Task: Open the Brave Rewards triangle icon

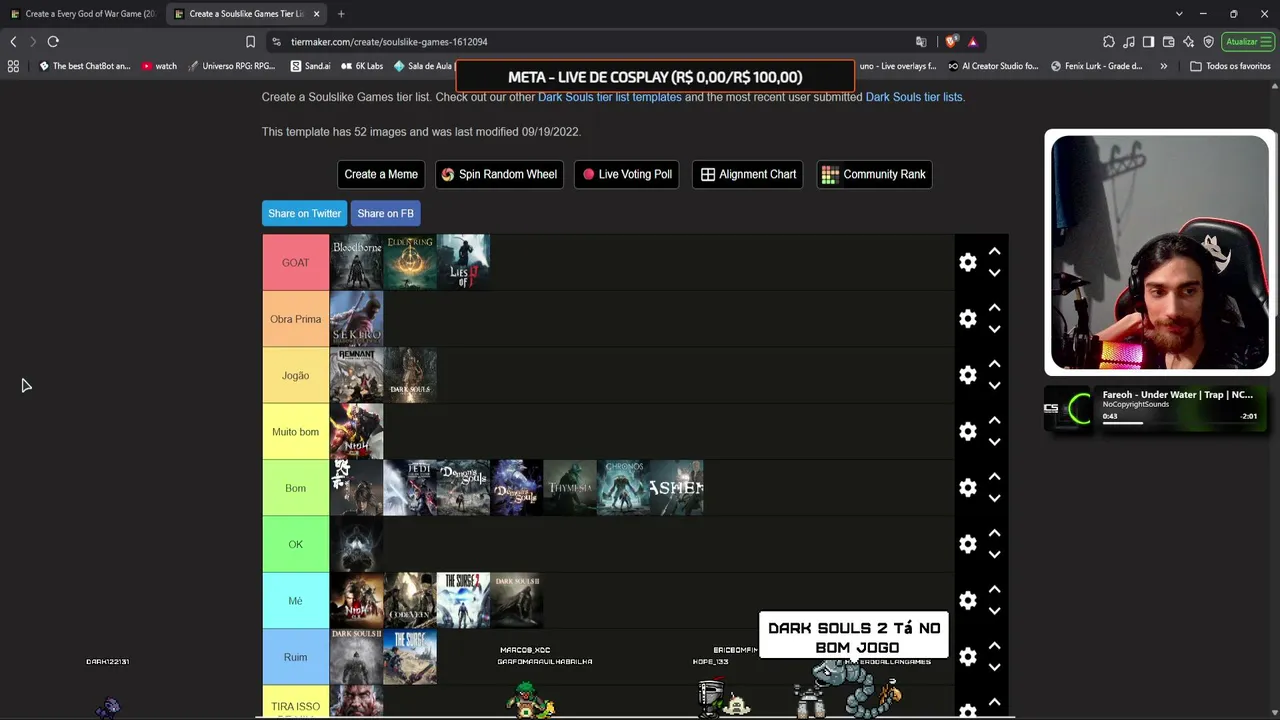Action: [972, 42]
